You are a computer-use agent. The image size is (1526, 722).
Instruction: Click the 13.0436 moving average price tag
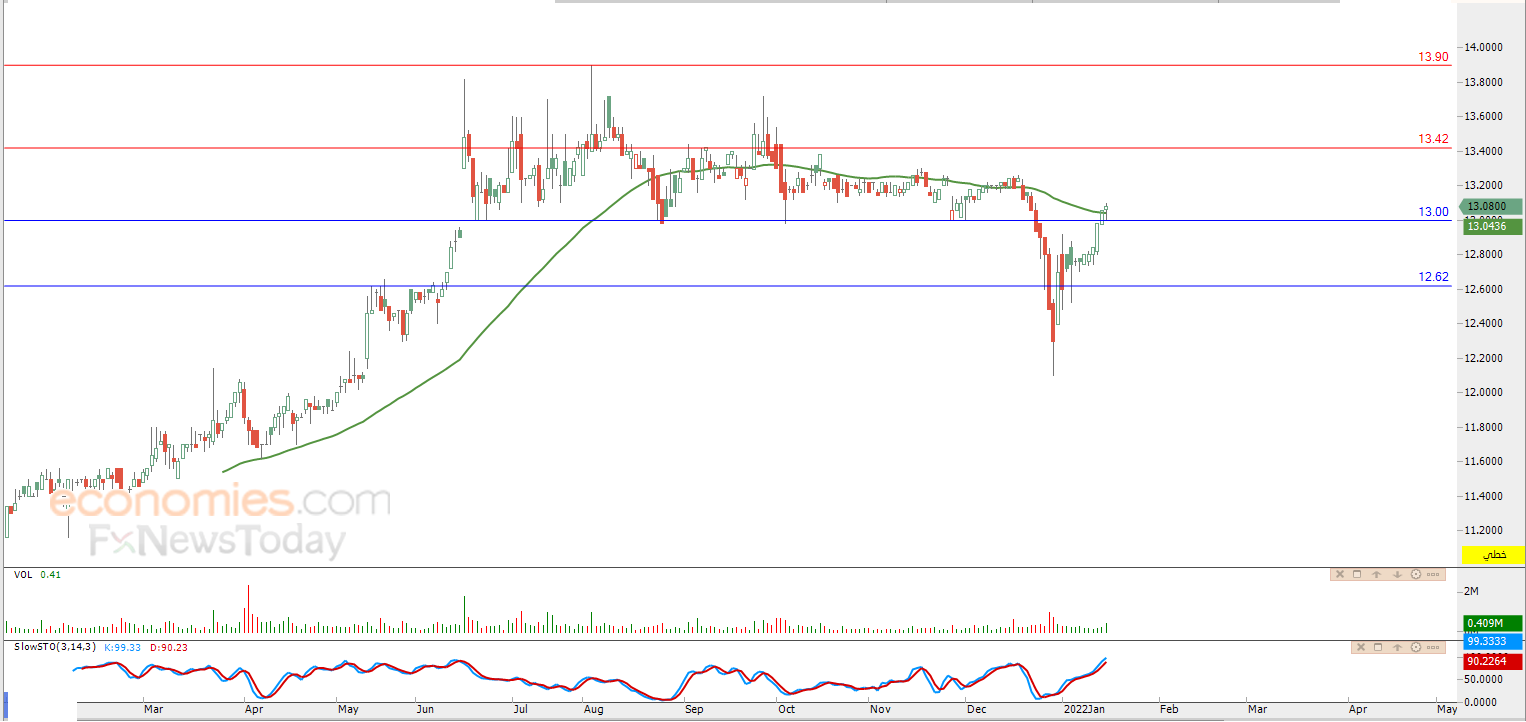point(1493,227)
